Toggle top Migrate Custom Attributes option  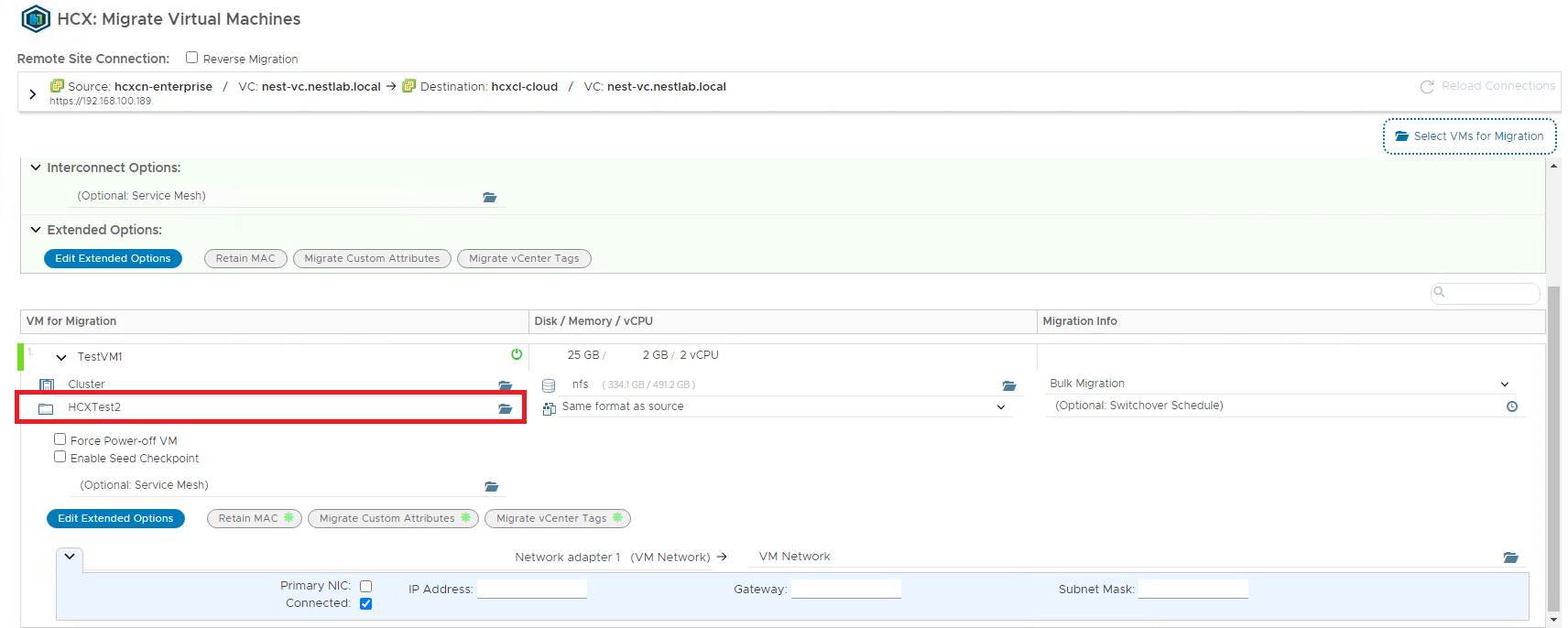click(372, 258)
